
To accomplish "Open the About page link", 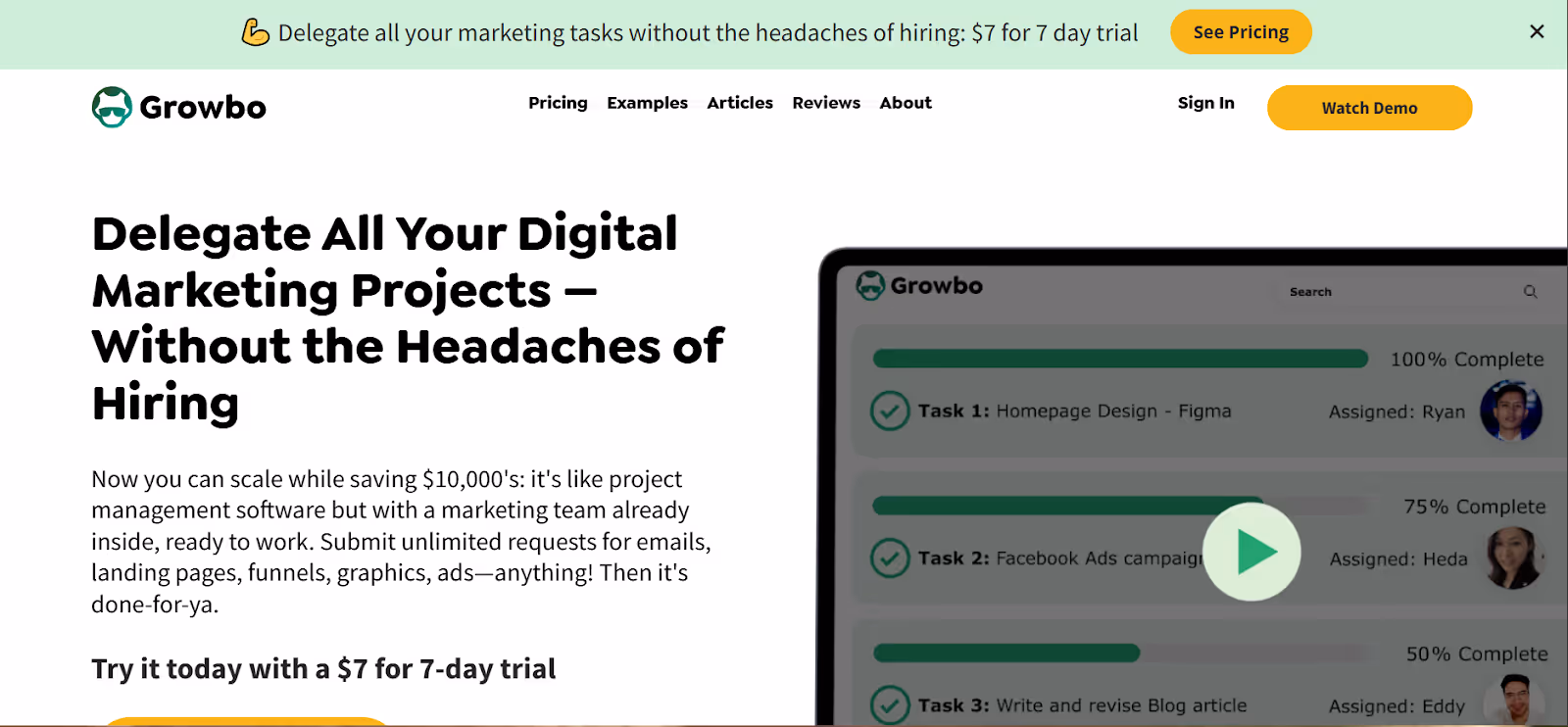I will point(906,103).
